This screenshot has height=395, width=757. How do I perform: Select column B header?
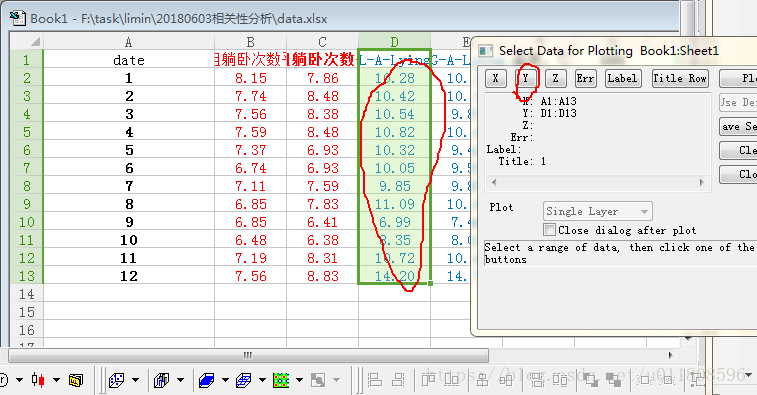(251, 42)
